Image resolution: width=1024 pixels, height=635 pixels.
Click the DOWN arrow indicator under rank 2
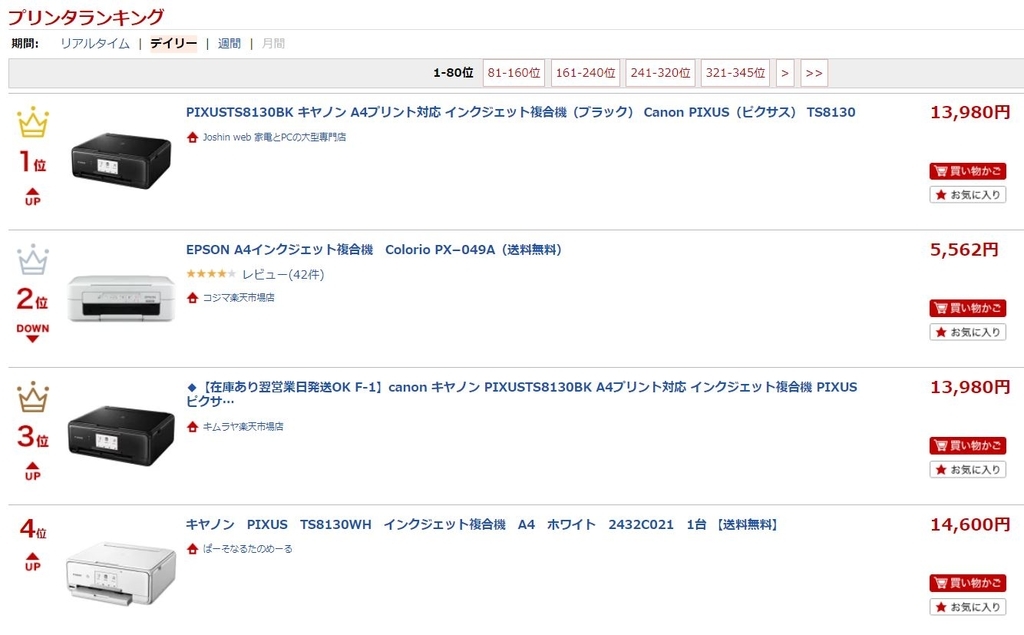[33, 333]
